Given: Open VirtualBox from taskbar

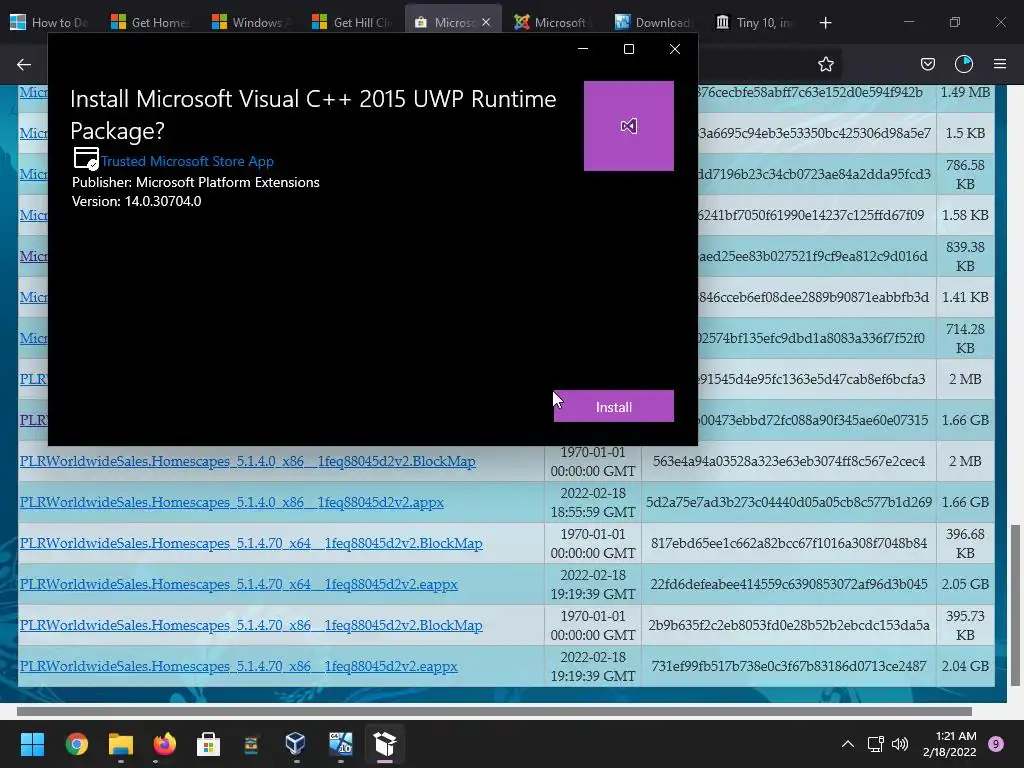Looking at the screenshot, I should pyautogui.click(x=295, y=744).
